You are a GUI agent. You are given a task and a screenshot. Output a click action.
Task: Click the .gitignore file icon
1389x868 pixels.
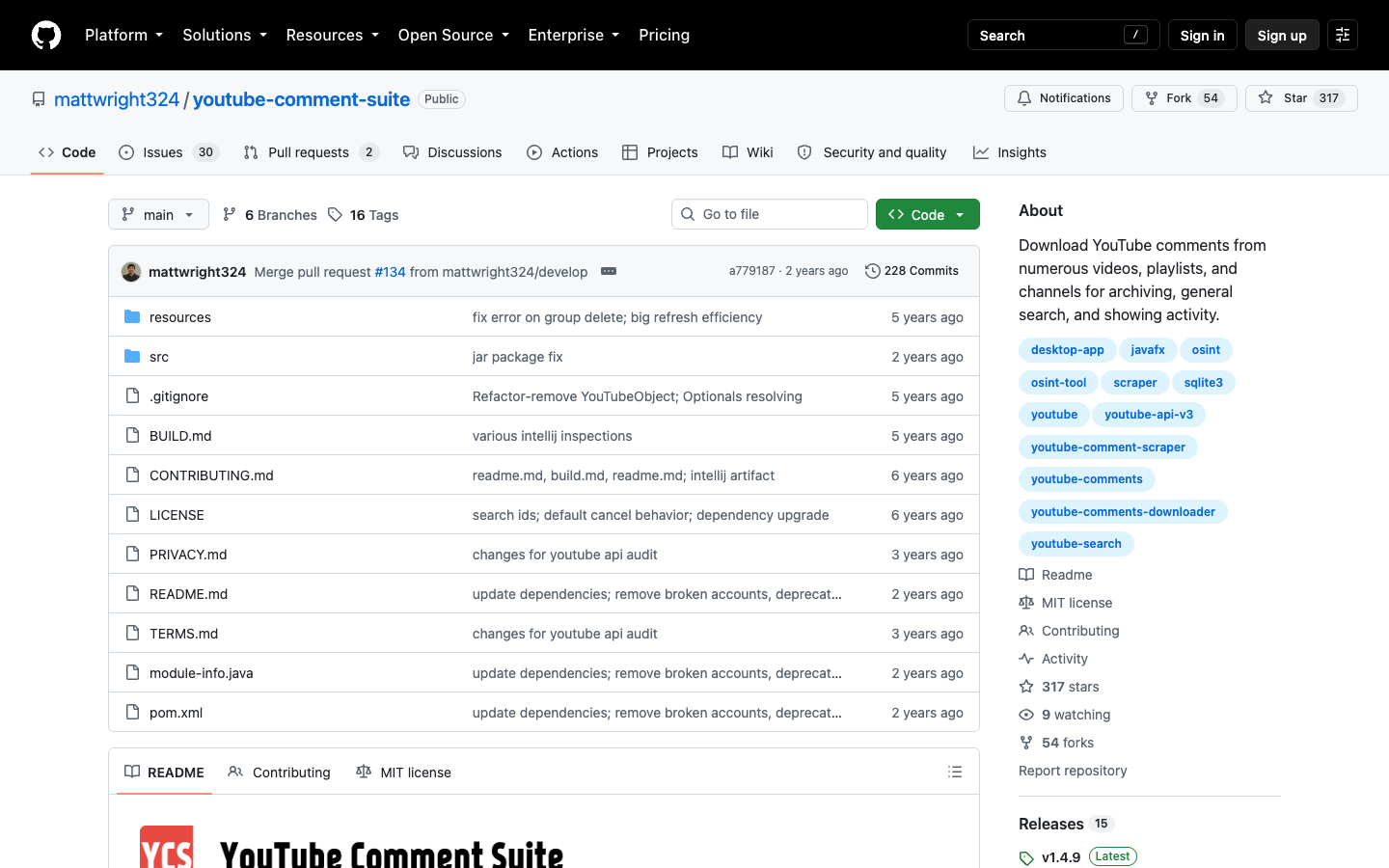click(x=132, y=395)
